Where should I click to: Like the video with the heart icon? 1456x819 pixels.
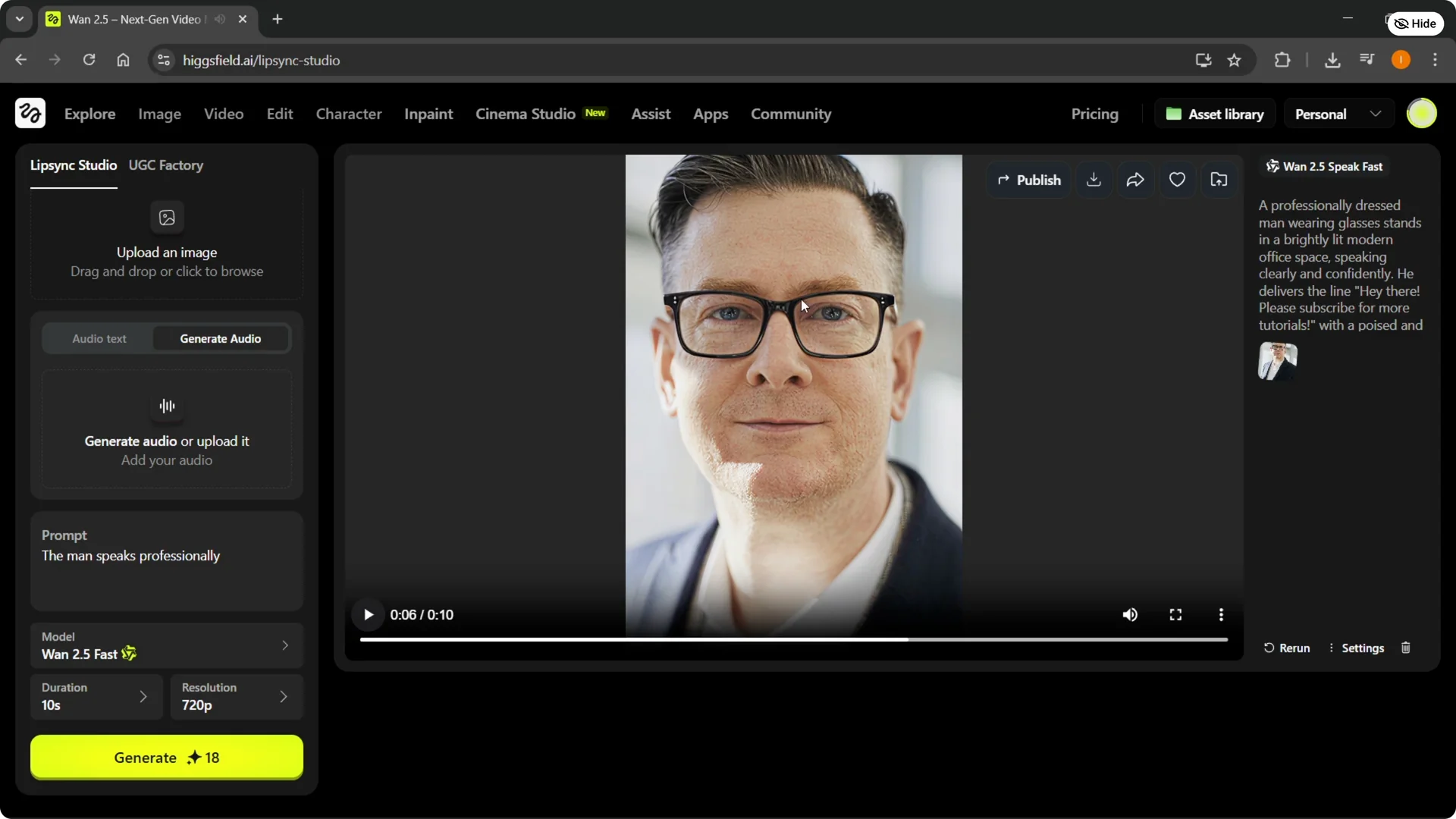(1177, 179)
